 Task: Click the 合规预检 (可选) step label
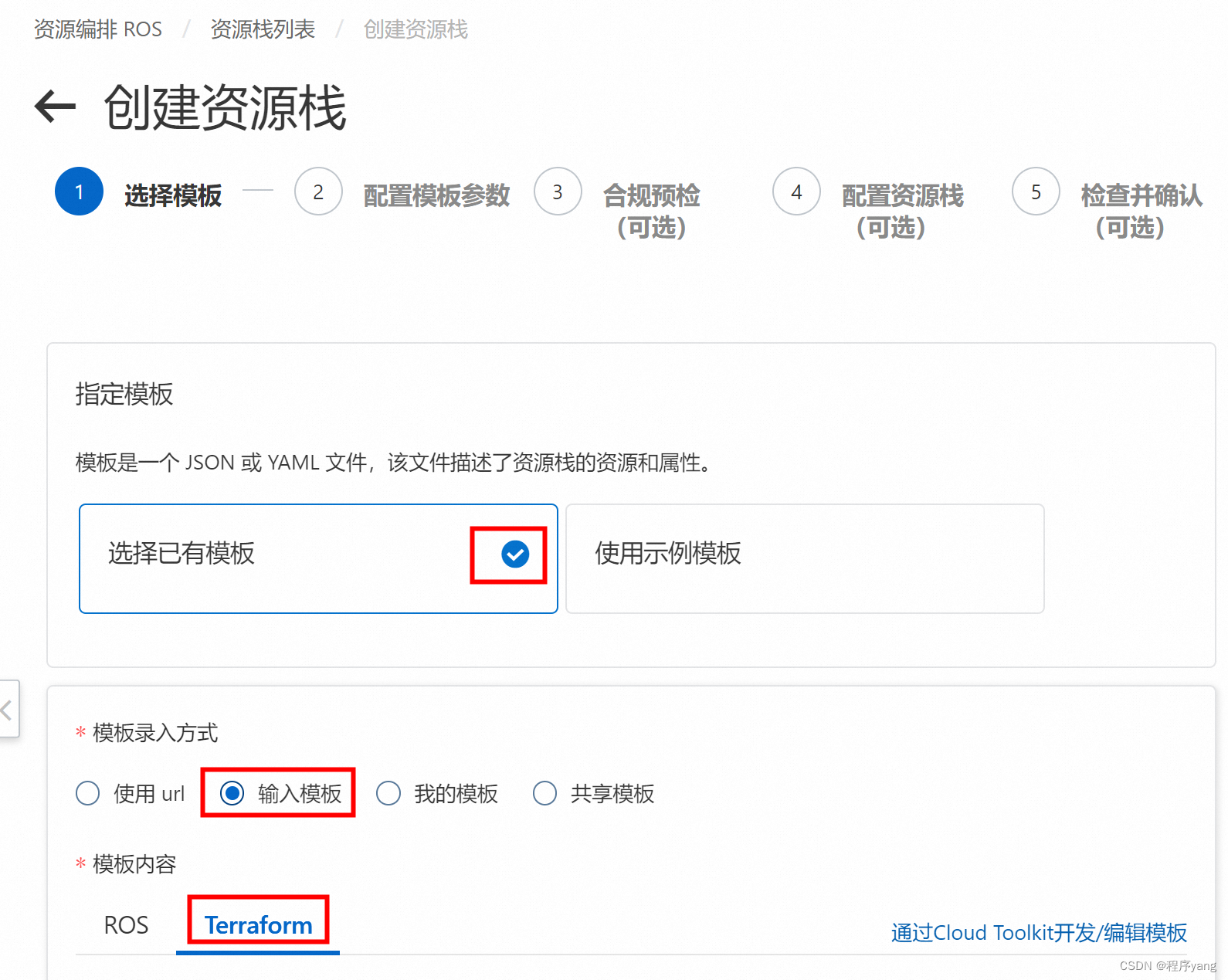[x=651, y=211]
